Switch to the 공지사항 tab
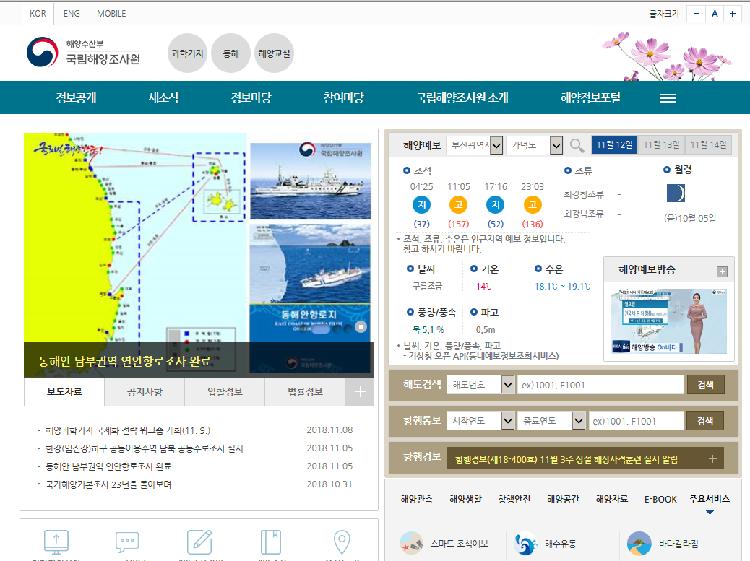Viewport: 750px width, 561px height. 144,392
